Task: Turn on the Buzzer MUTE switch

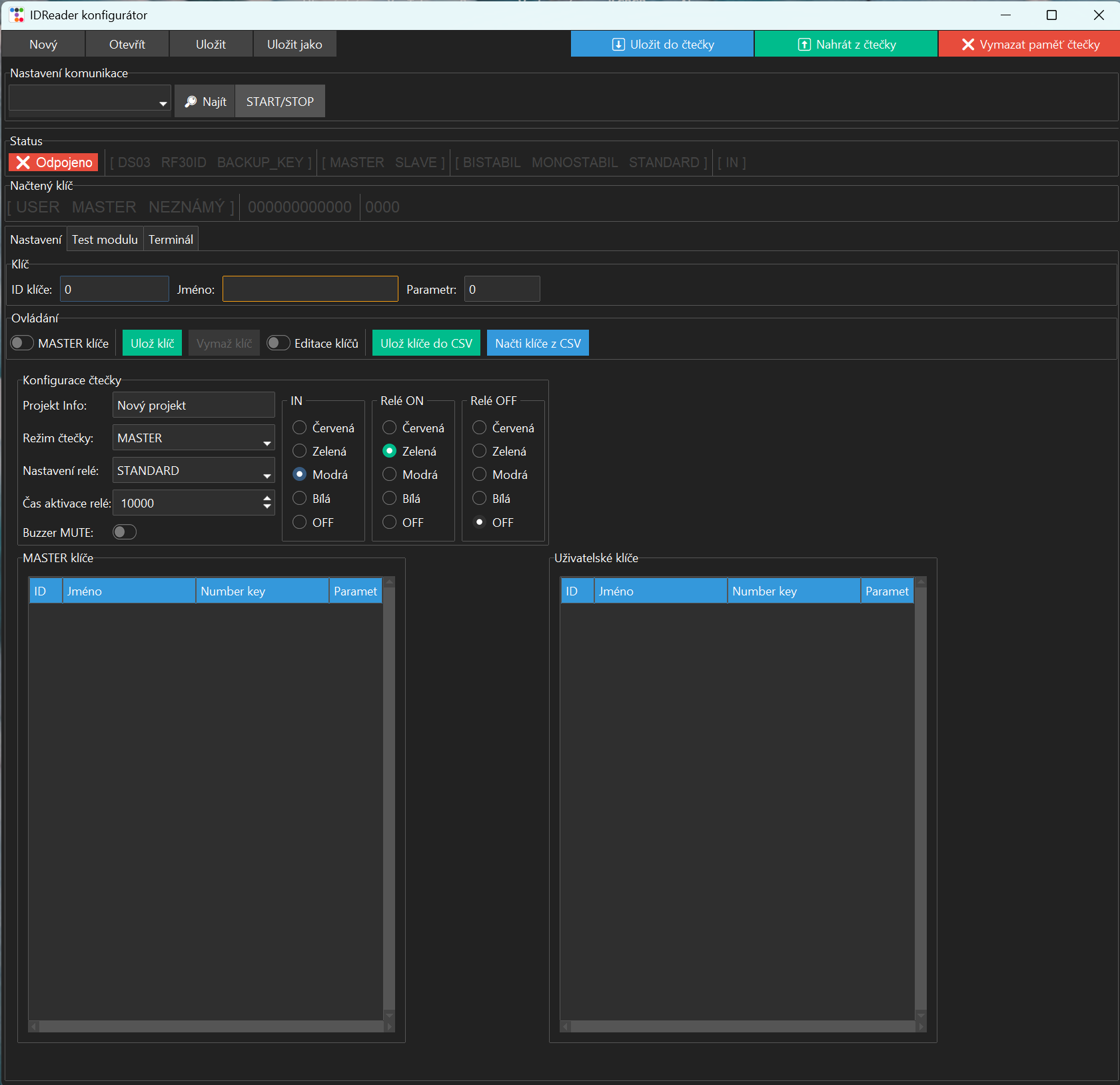Action: coord(124,532)
